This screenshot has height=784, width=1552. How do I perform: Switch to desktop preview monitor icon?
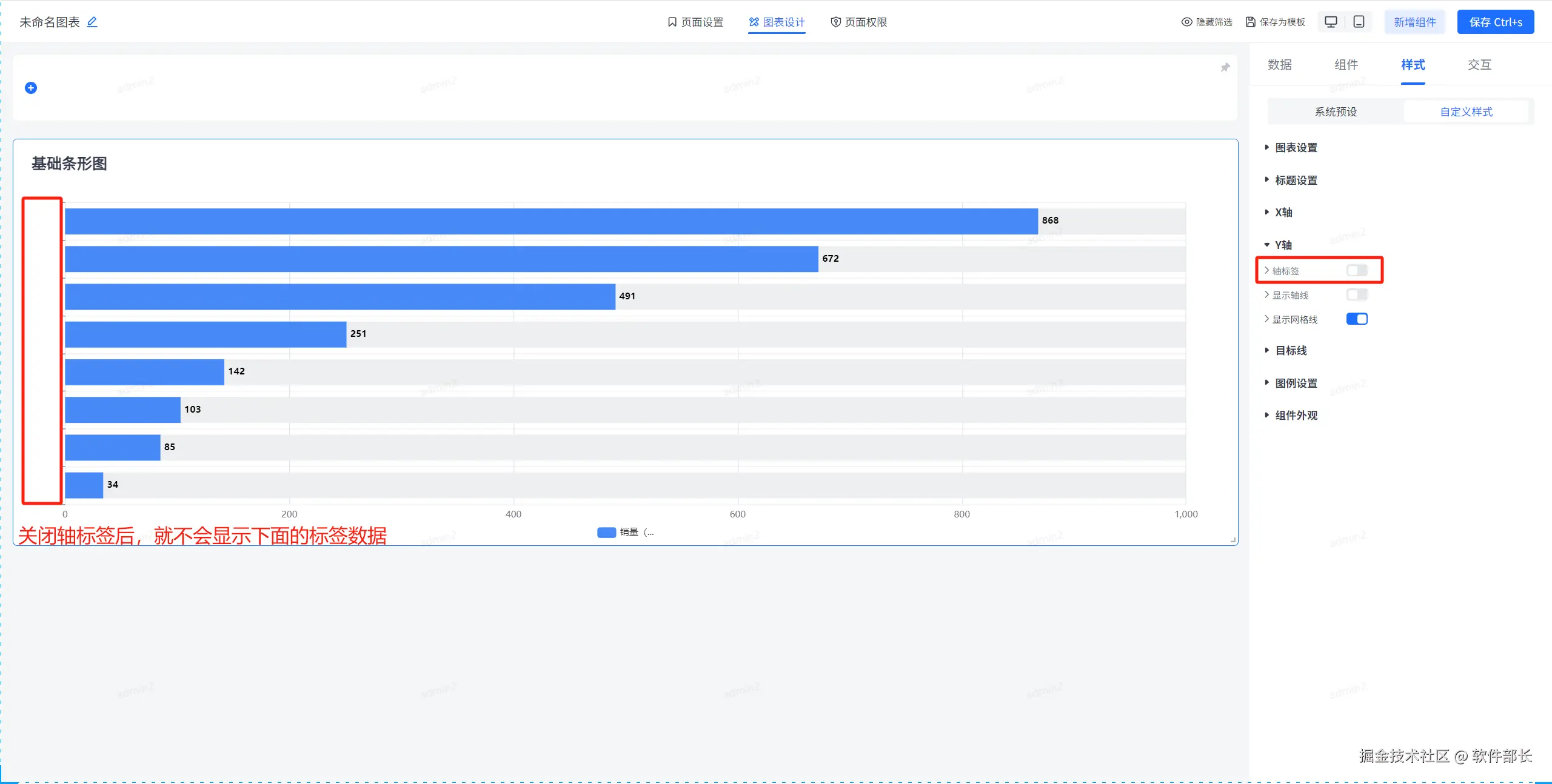[x=1331, y=22]
